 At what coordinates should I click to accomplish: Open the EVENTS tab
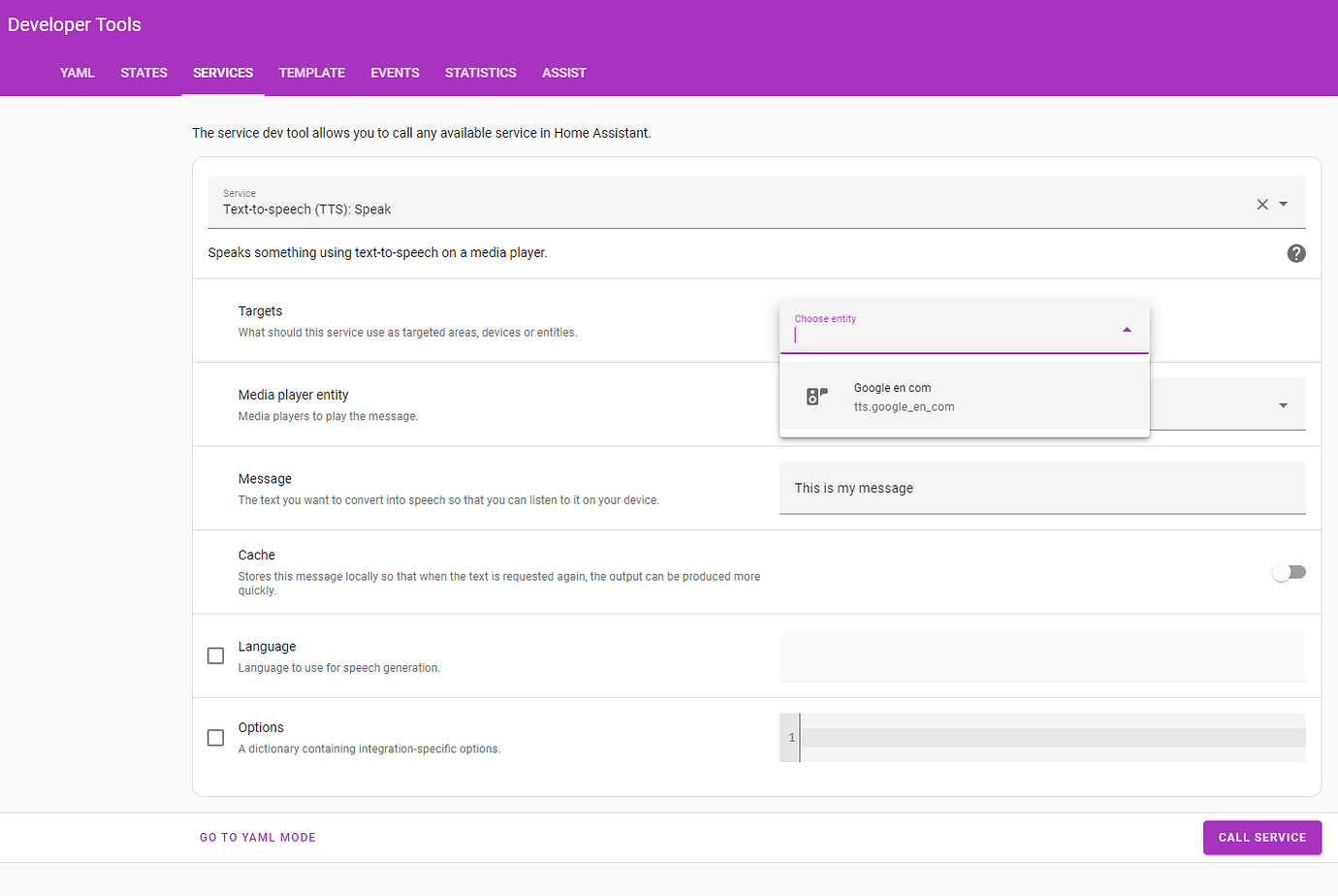tap(395, 73)
